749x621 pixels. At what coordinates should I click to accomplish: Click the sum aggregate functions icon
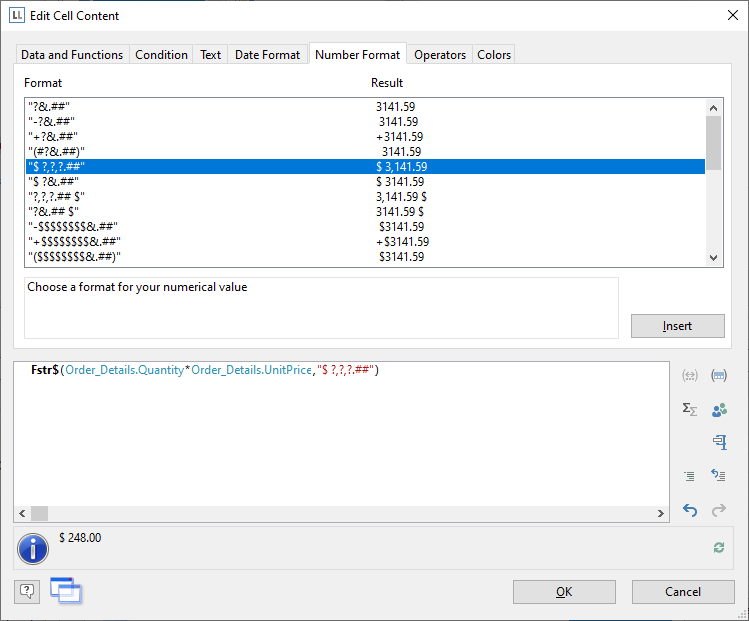(x=689, y=409)
